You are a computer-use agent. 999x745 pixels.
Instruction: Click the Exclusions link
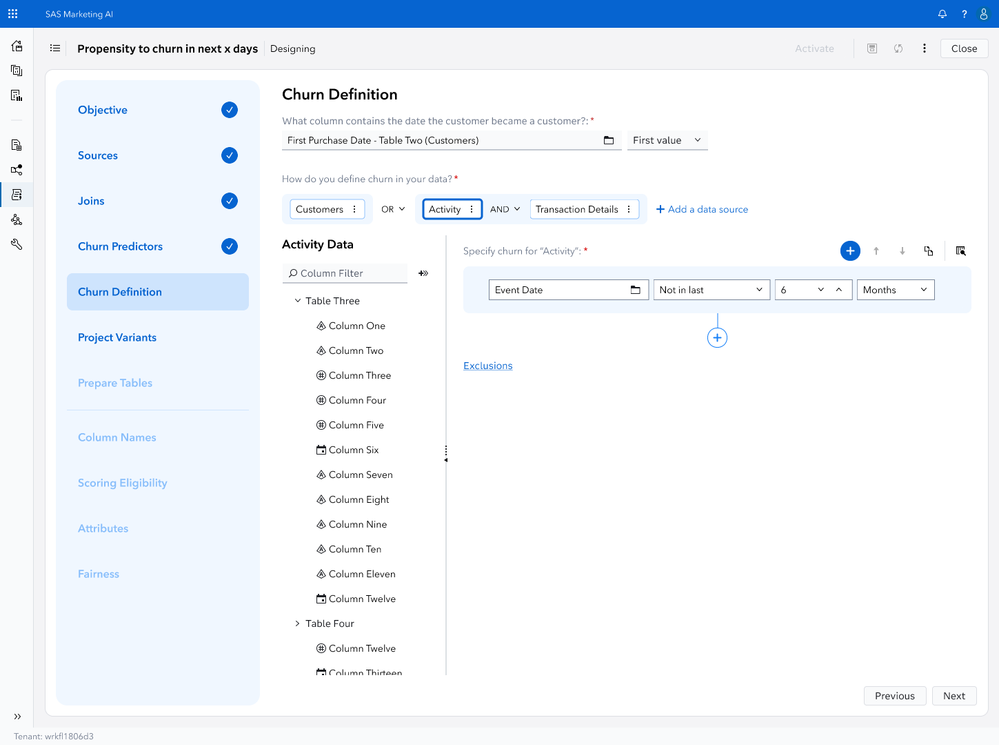coord(488,366)
